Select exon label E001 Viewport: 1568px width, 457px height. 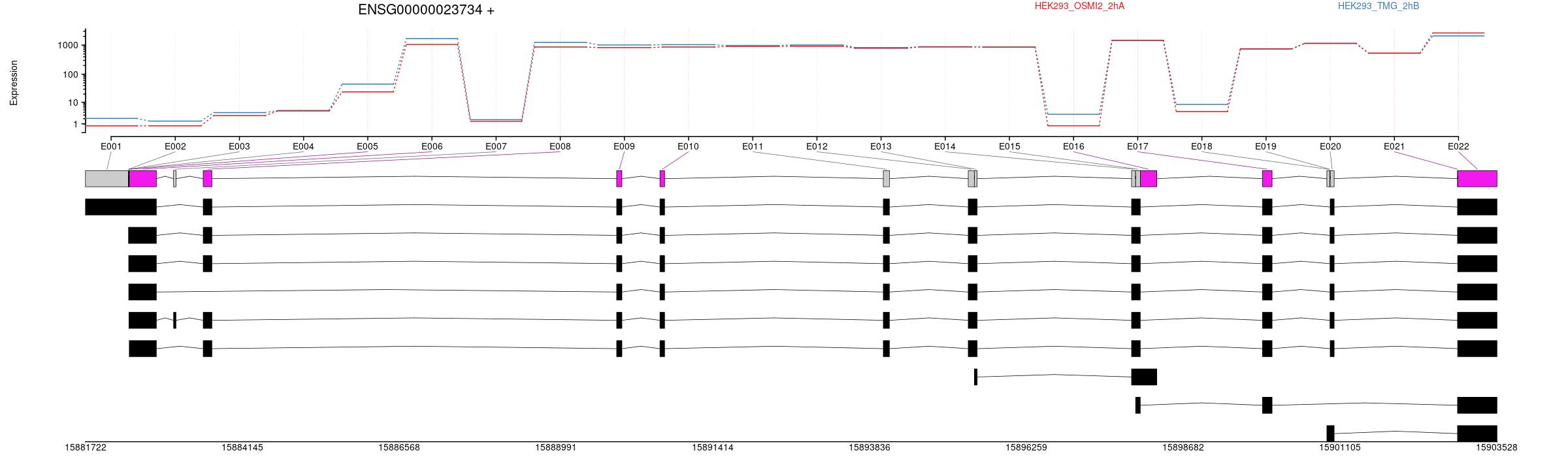111,146
